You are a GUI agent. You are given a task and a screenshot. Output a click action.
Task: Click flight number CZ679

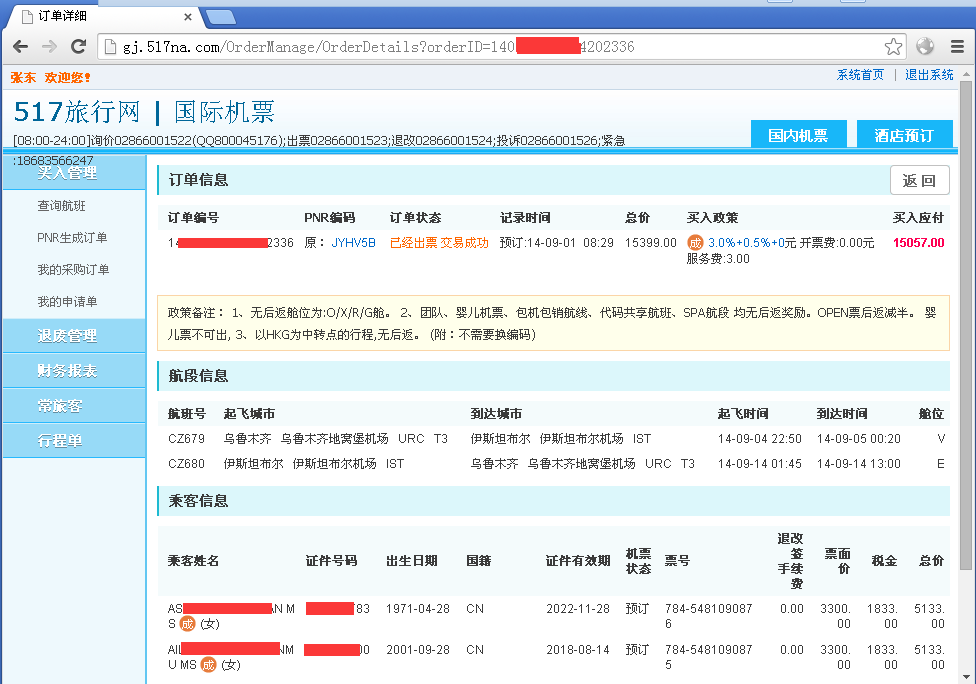pos(186,439)
